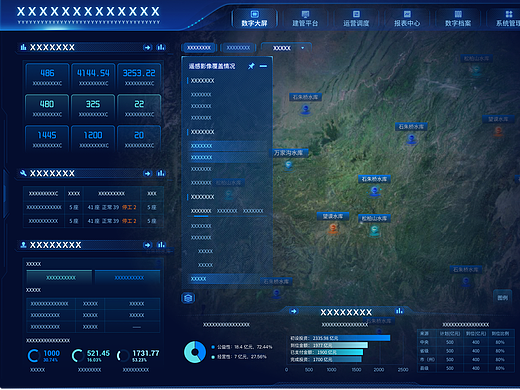Open the 系统管理 tab at the edge
The height and width of the screenshot is (390, 520).
[507, 19]
